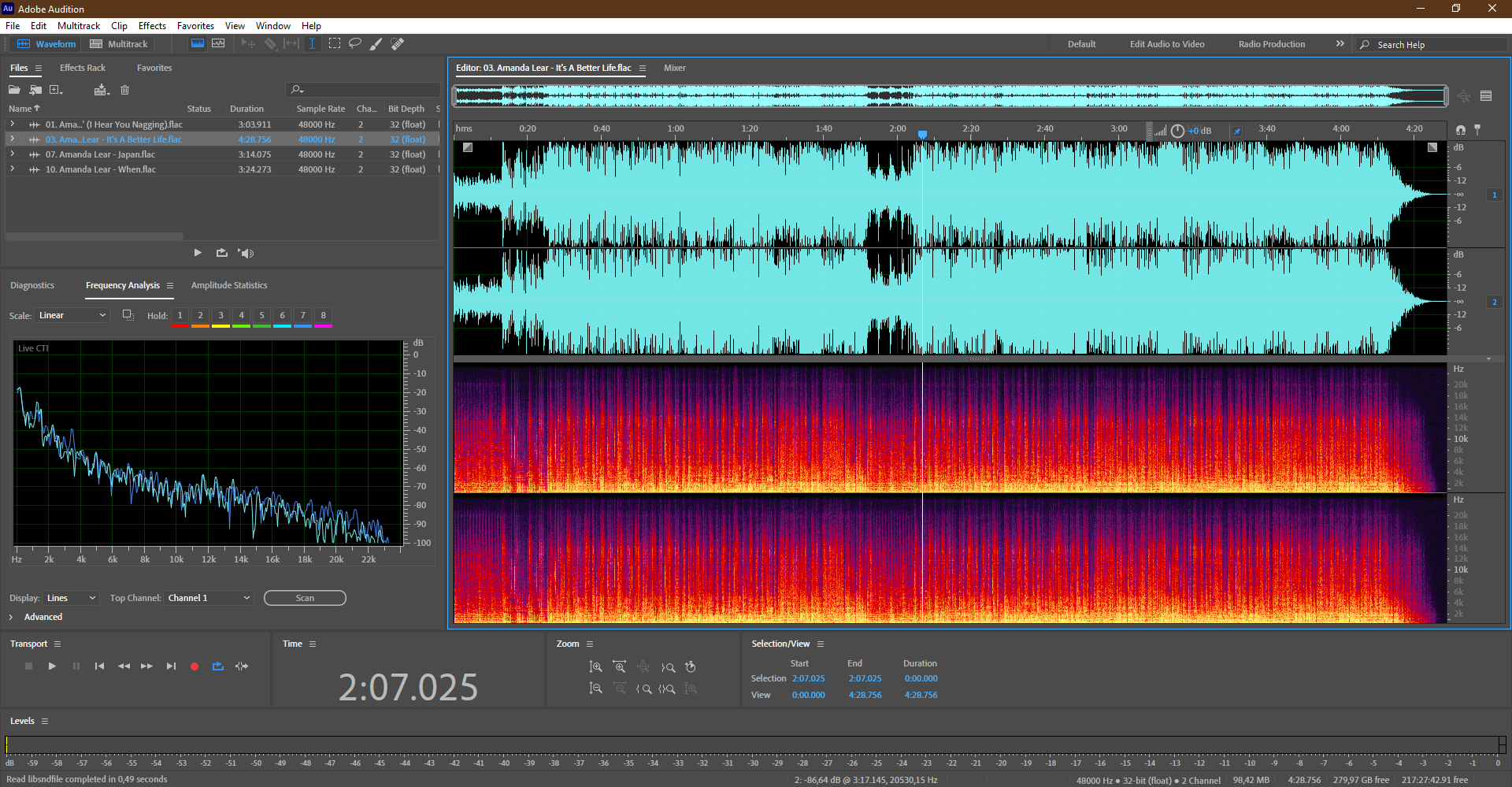Viewport: 1512px width, 787px height.
Task: Switch to Waveform view button
Action: tap(46, 44)
